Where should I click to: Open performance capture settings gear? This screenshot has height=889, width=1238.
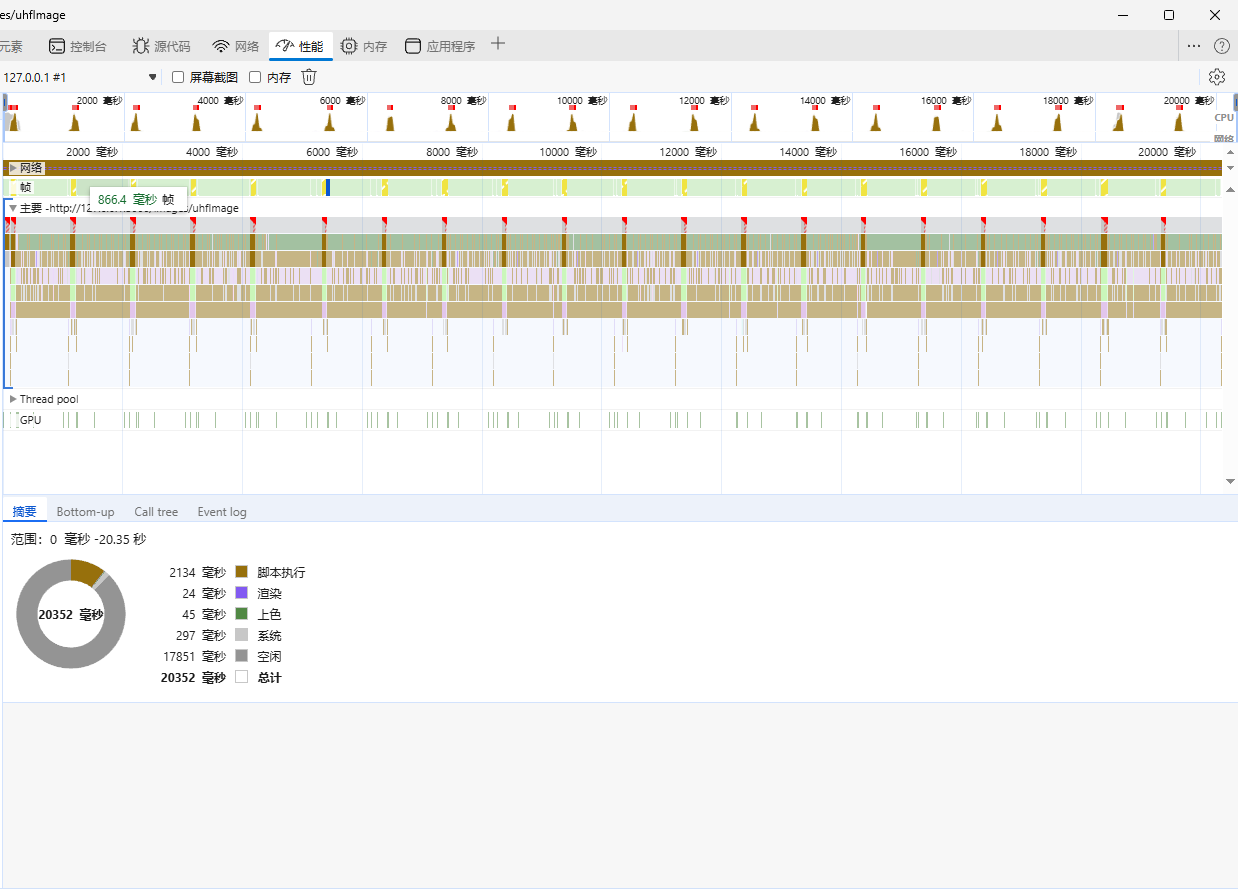pos(1216,77)
